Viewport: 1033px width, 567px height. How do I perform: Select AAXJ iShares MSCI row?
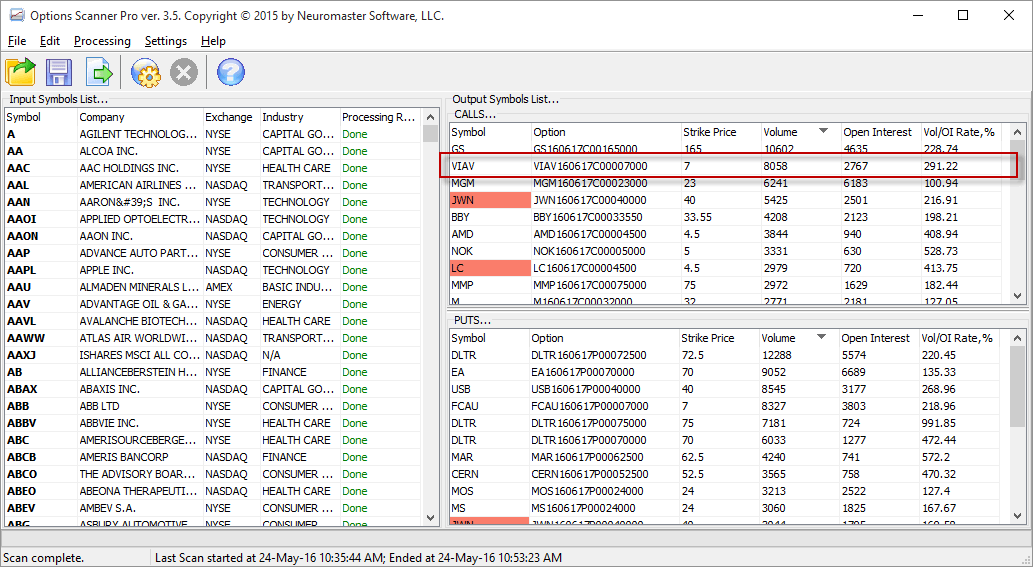click(213, 355)
